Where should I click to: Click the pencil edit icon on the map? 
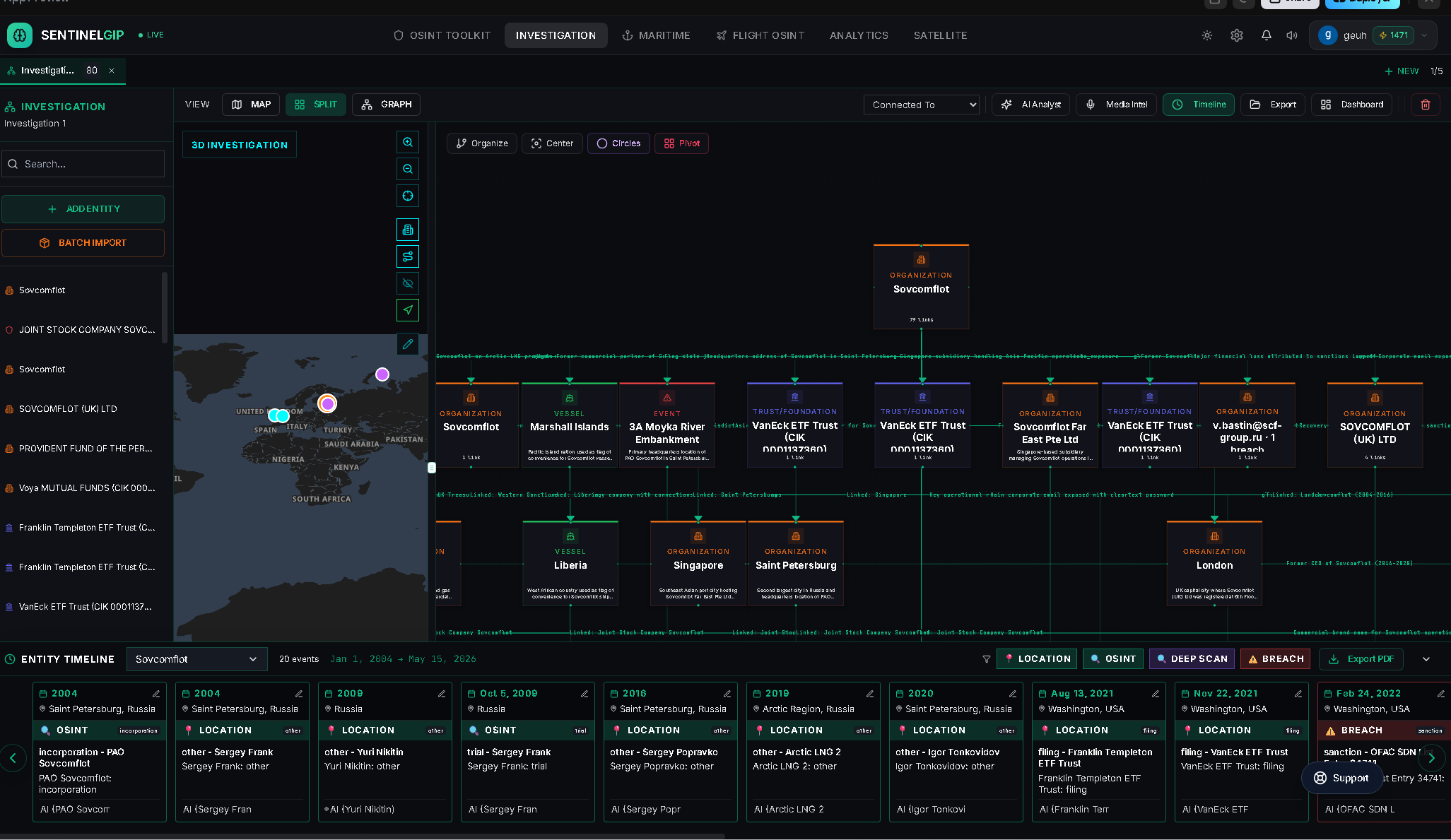point(408,344)
